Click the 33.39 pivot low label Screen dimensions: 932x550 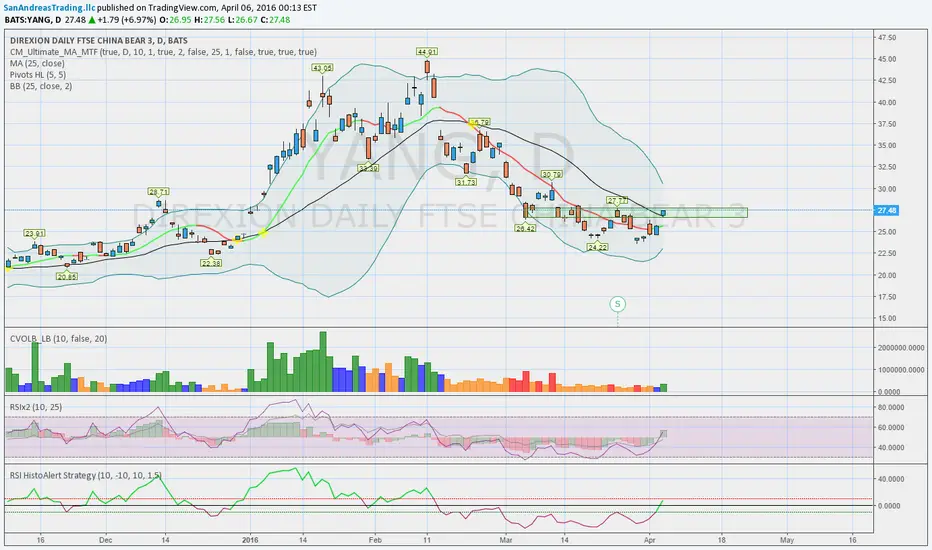[368, 168]
